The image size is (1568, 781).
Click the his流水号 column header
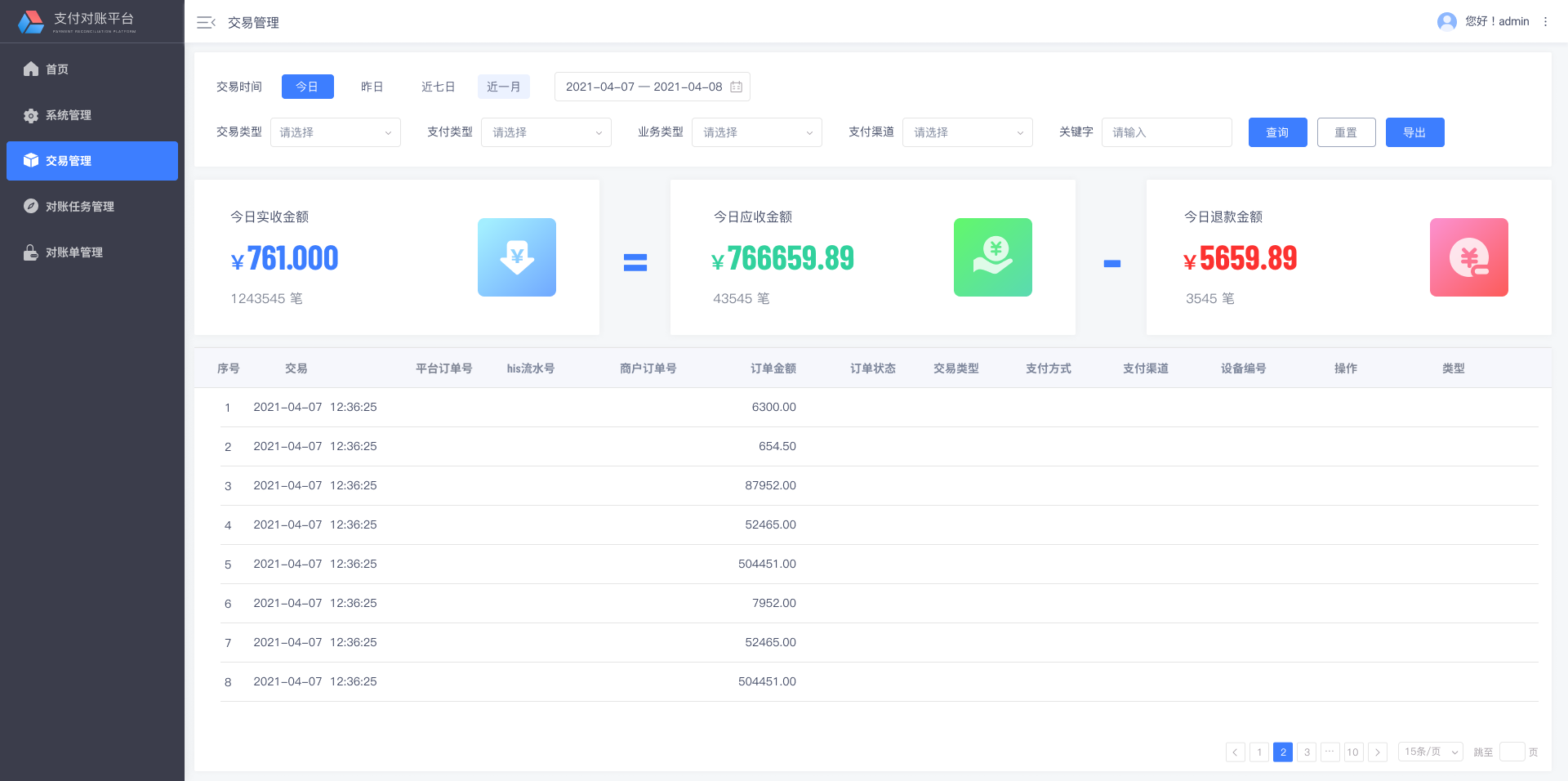(x=531, y=368)
